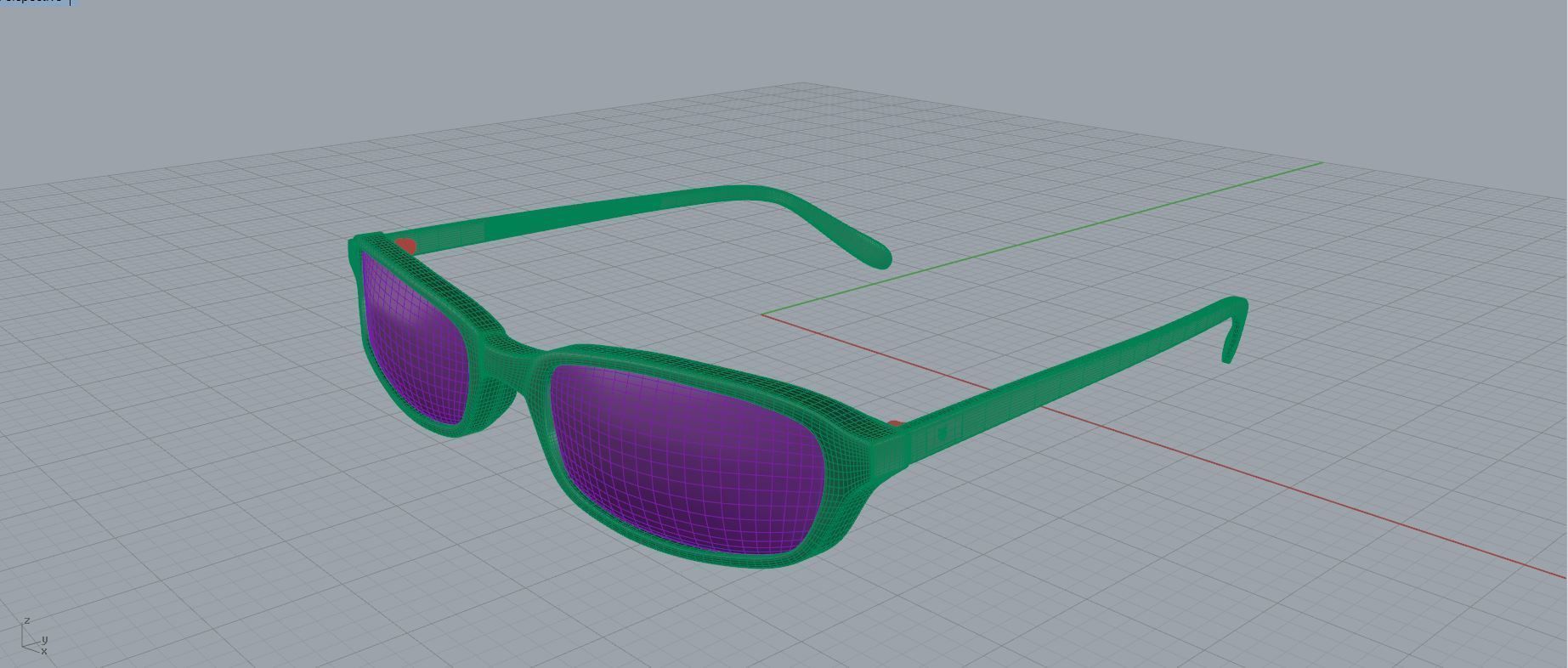Select the smaller purple lens on the far side
Image resolution: width=1568 pixels, height=668 pixels.
pyautogui.click(x=416, y=340)
